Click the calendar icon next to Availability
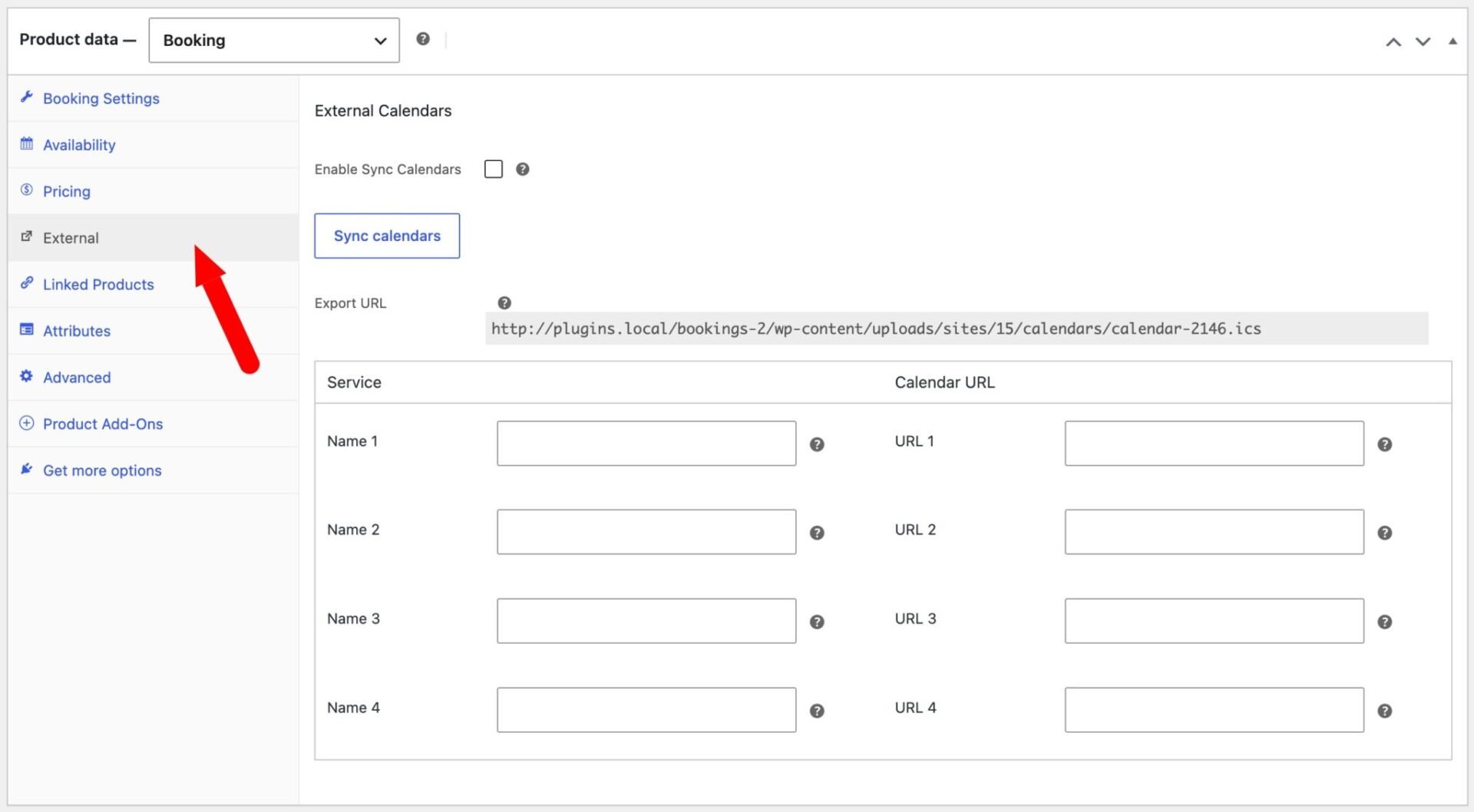The width and height of the screenshot is (1474, 812). pos(26,144)
